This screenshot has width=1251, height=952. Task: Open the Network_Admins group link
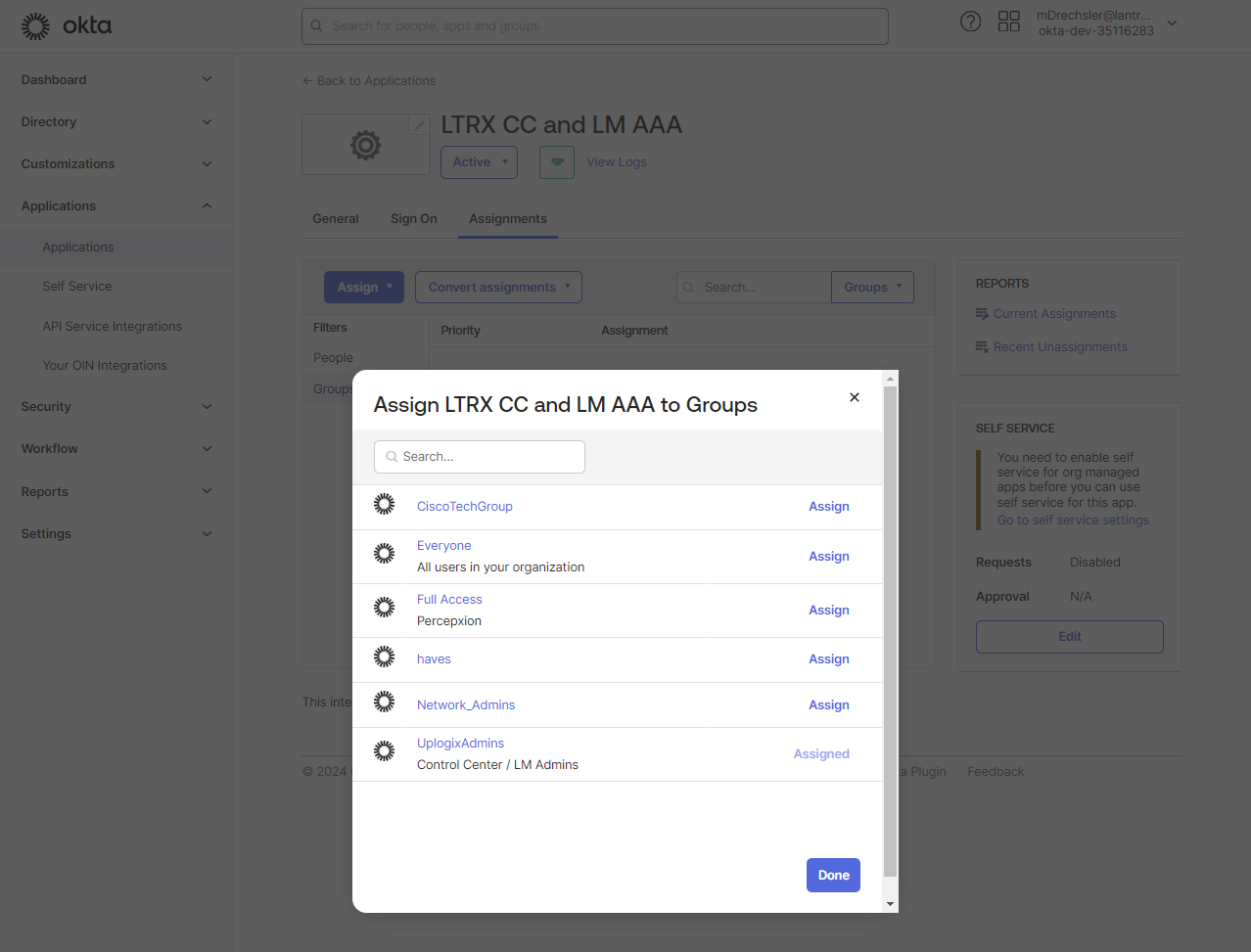click(x=466, y=705)
